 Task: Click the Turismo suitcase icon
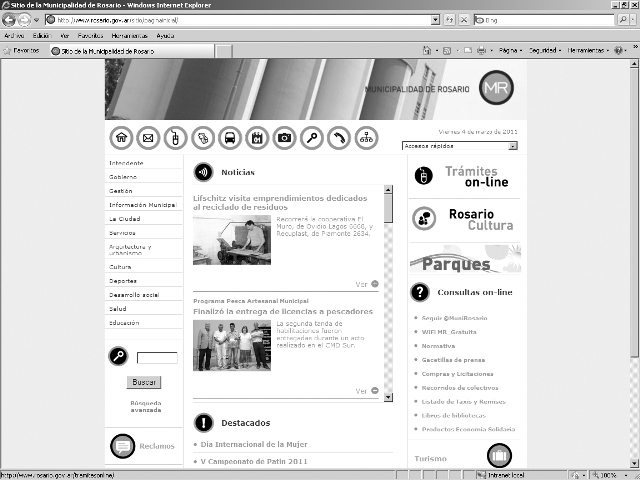[499, 455]
